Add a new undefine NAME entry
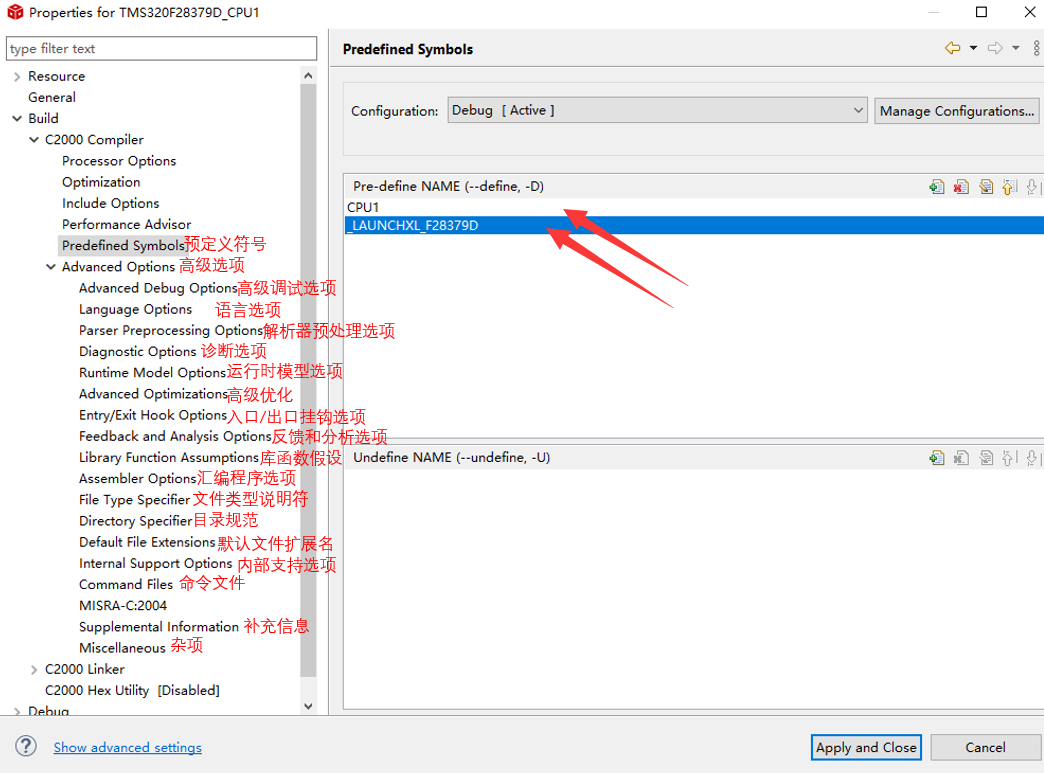The image size is (1044, 773). coord(937,458)
